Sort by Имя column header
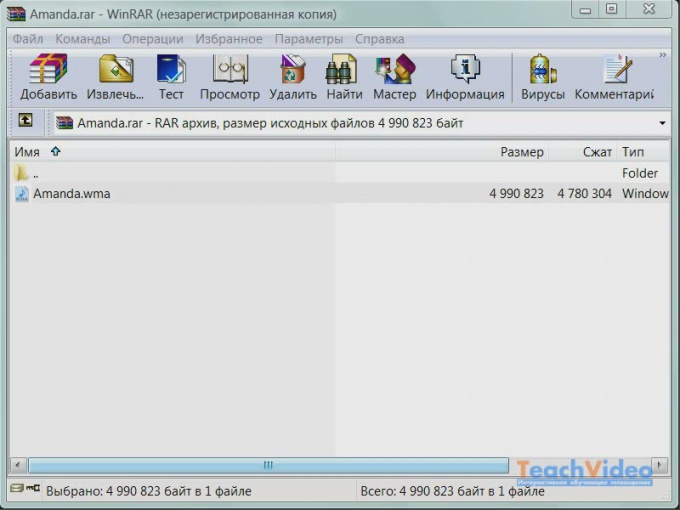This screenshot has height=510, width=680. 28,152
